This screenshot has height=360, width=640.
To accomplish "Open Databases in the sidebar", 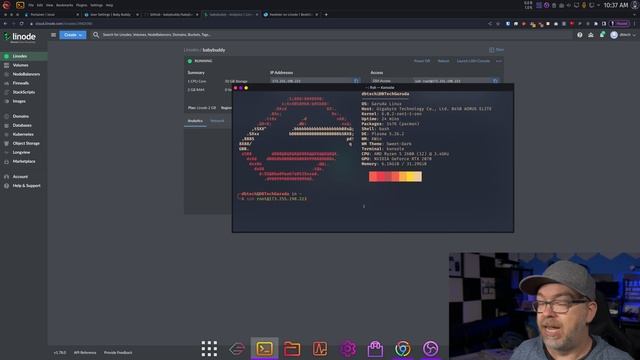I will pyautogui.click(x=22, y=125).
